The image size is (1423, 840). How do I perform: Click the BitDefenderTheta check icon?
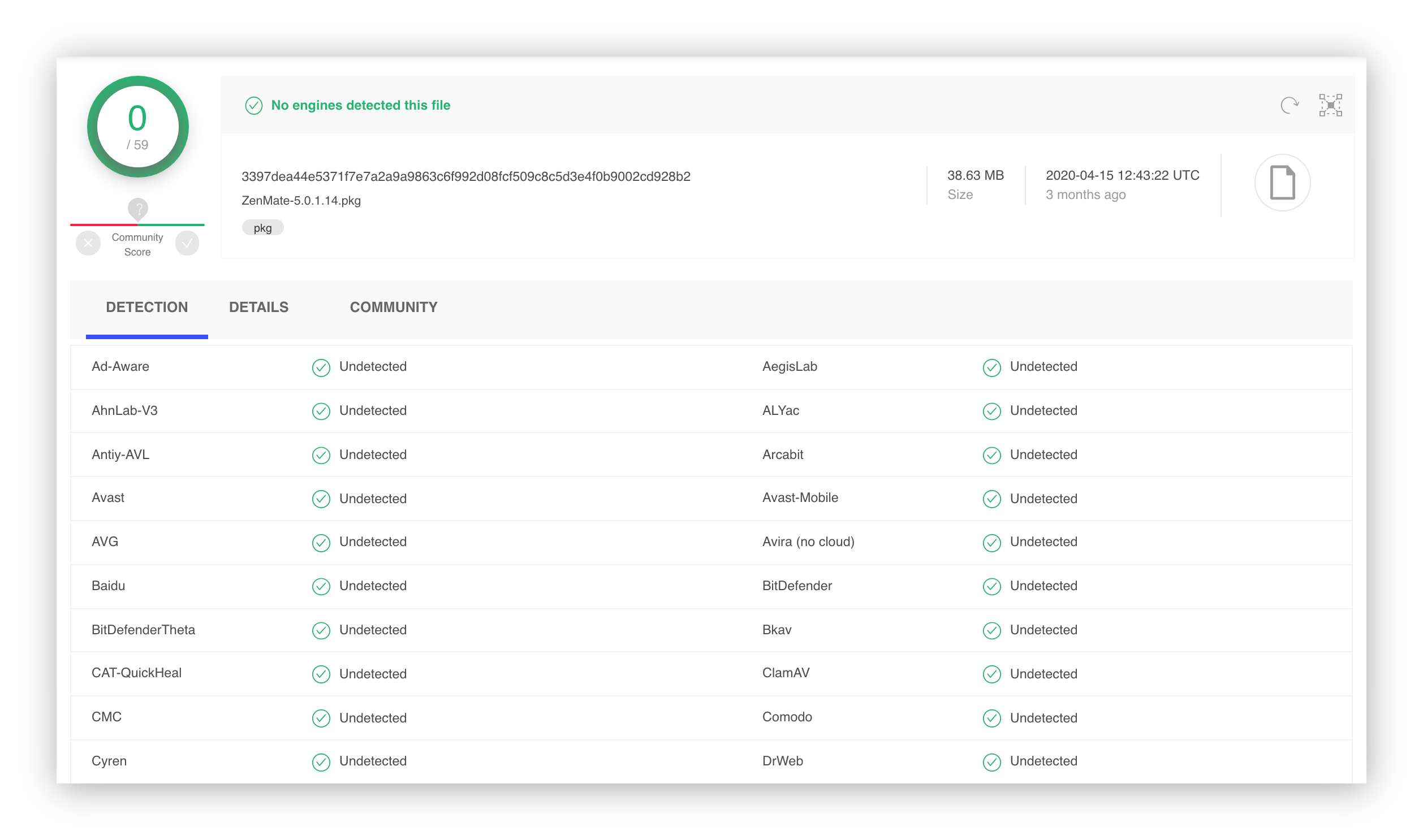click(321, 631)
